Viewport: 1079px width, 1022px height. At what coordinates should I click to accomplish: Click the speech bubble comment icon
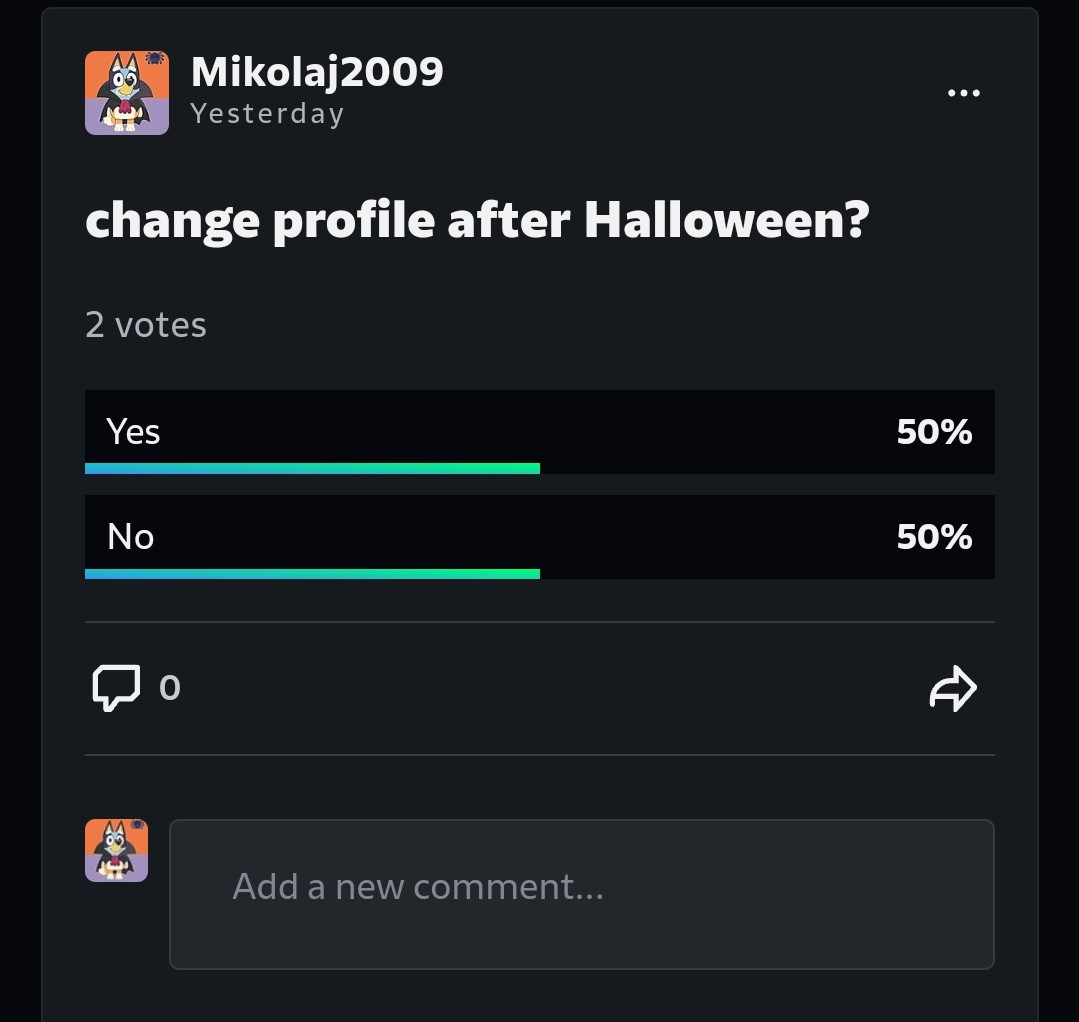[x=116, y=688]
